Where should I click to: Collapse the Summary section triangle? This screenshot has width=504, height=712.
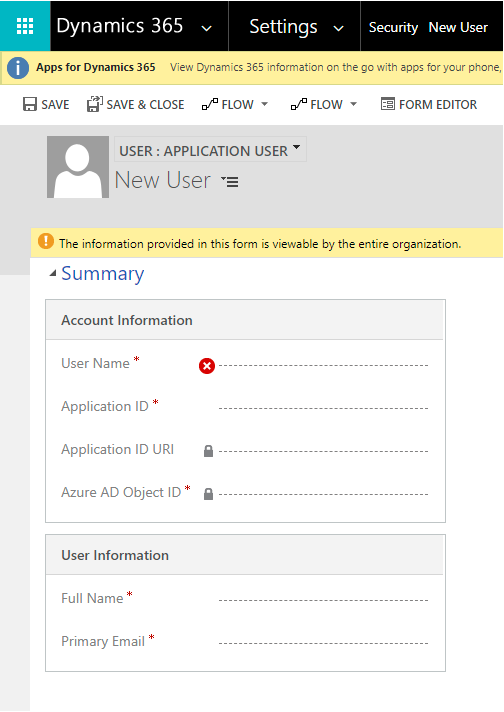(x=53, y=273)
